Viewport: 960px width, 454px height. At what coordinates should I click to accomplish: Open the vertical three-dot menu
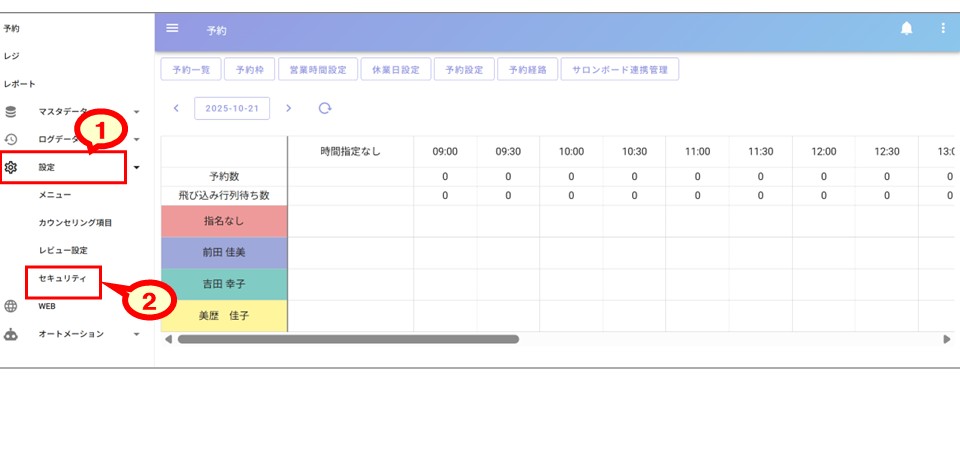pos(942,29)
